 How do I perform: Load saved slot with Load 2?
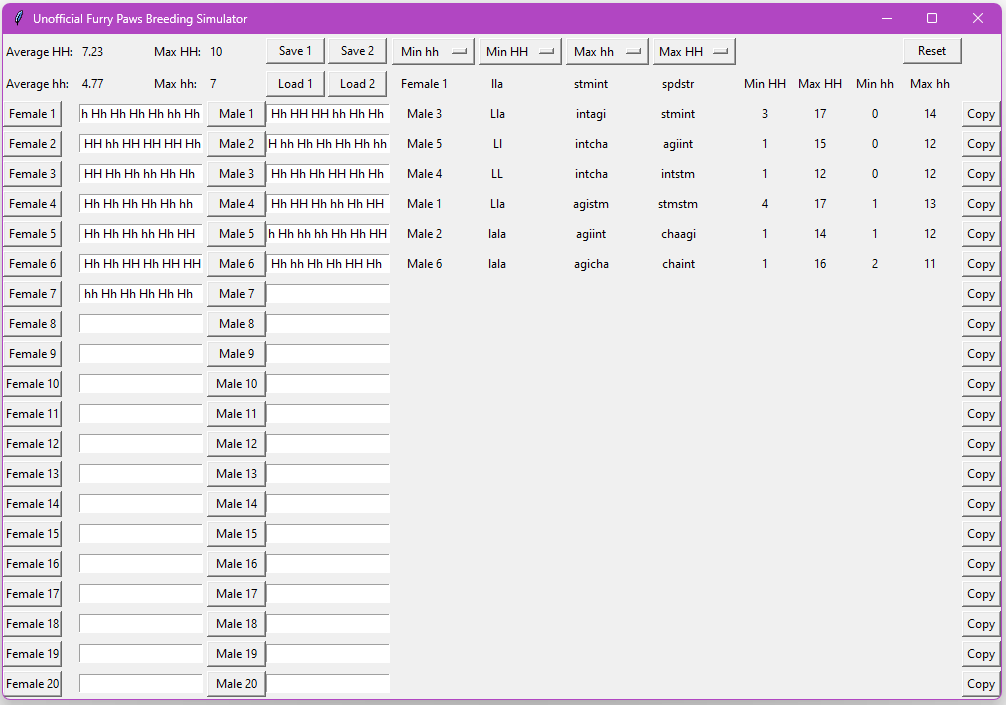coord(357,83)
